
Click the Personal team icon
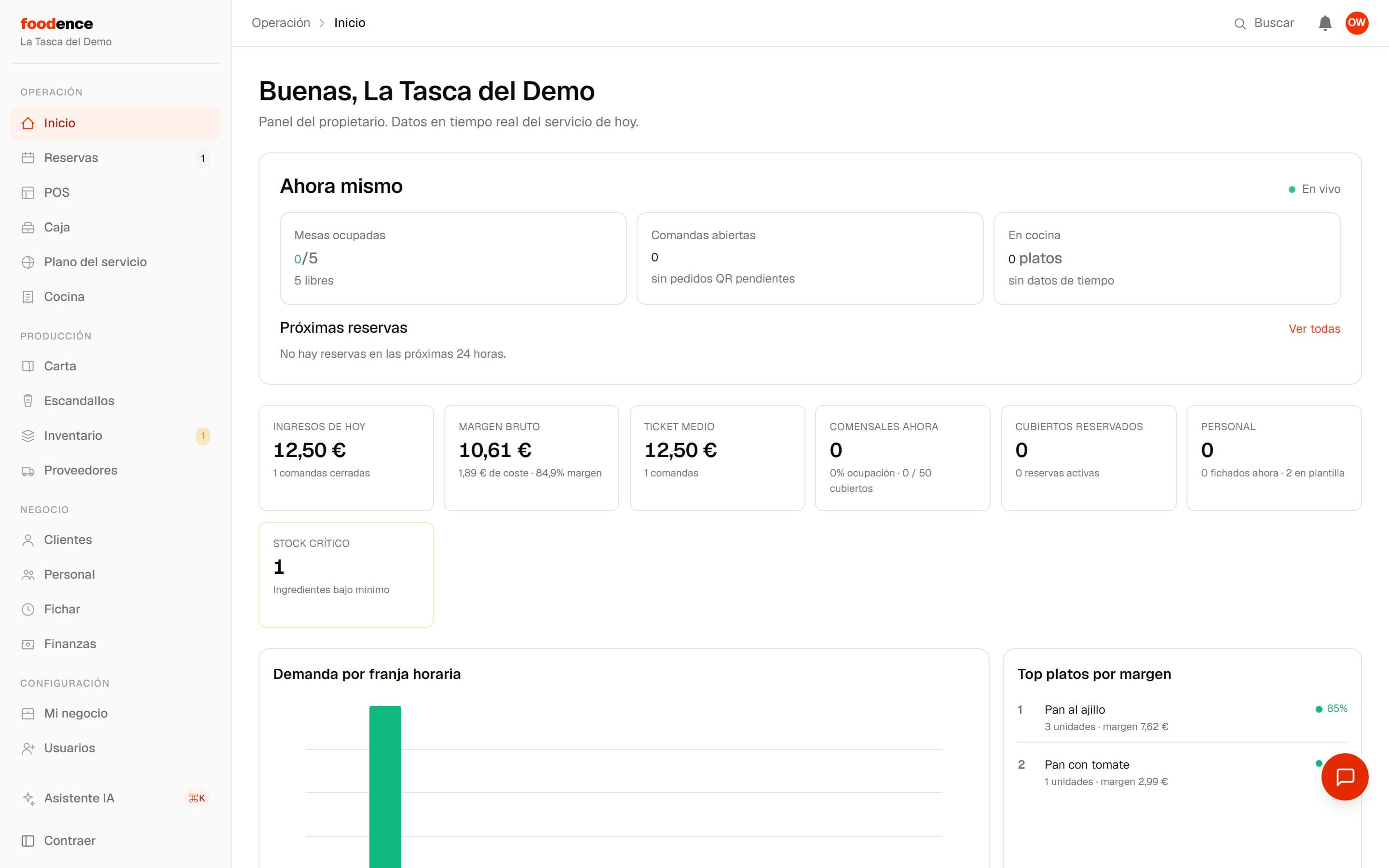[27, 575]
